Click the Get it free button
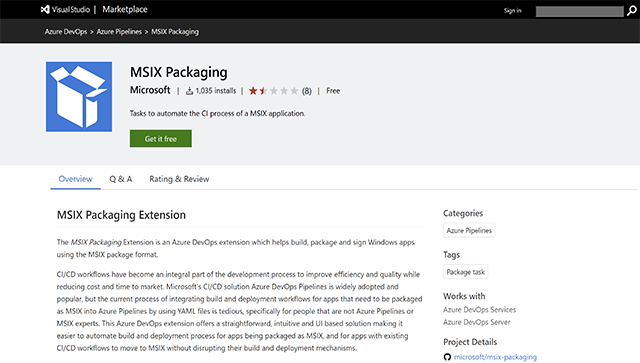Viewport: 640px width, 363px height. [x=161, y=139]
